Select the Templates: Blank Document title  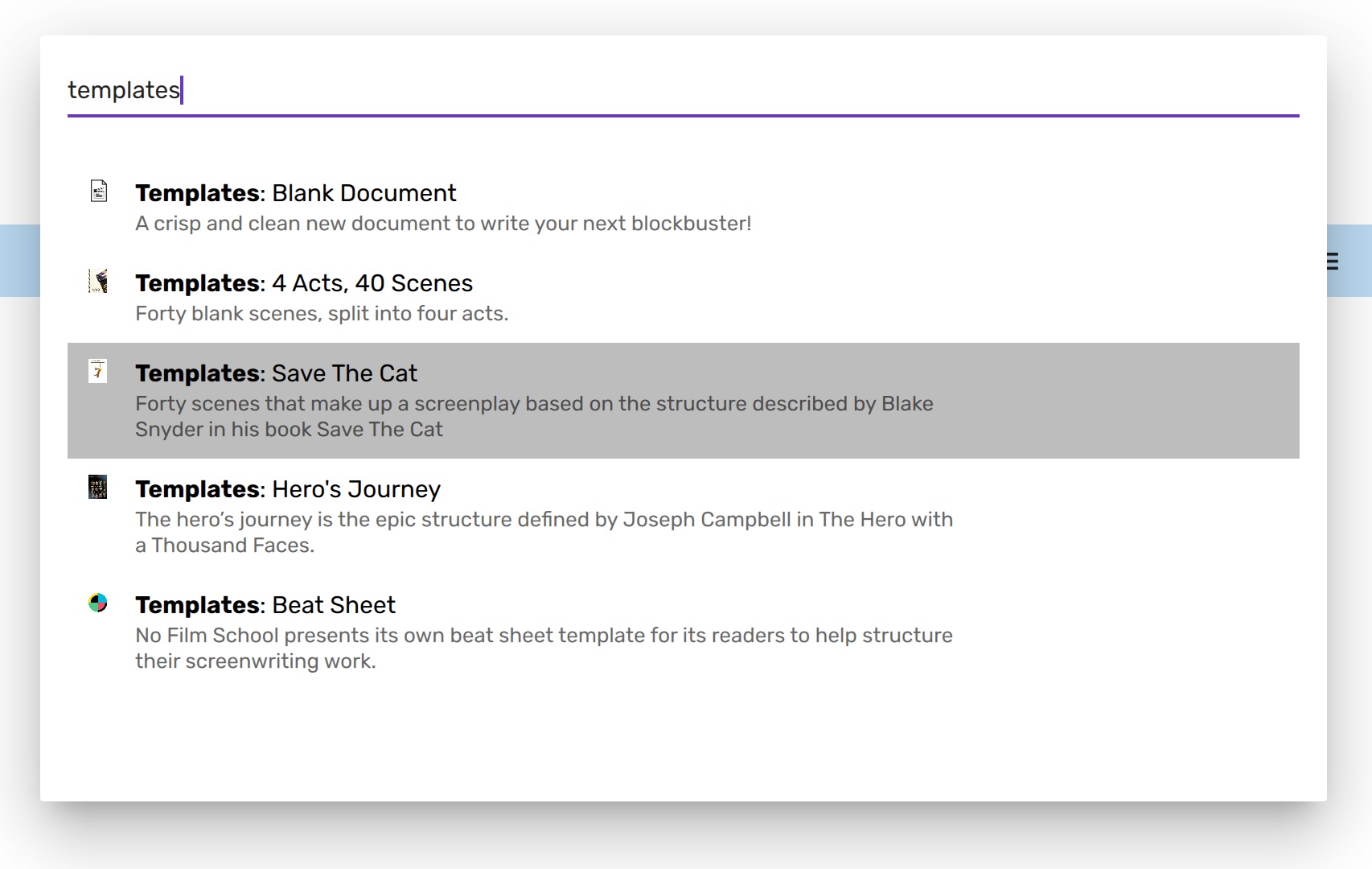pyautogui.click(x=295, y=193)
